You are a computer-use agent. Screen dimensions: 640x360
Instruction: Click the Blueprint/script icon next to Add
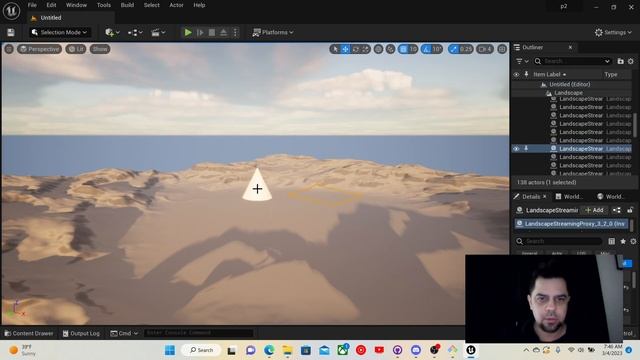click(616, 210)
